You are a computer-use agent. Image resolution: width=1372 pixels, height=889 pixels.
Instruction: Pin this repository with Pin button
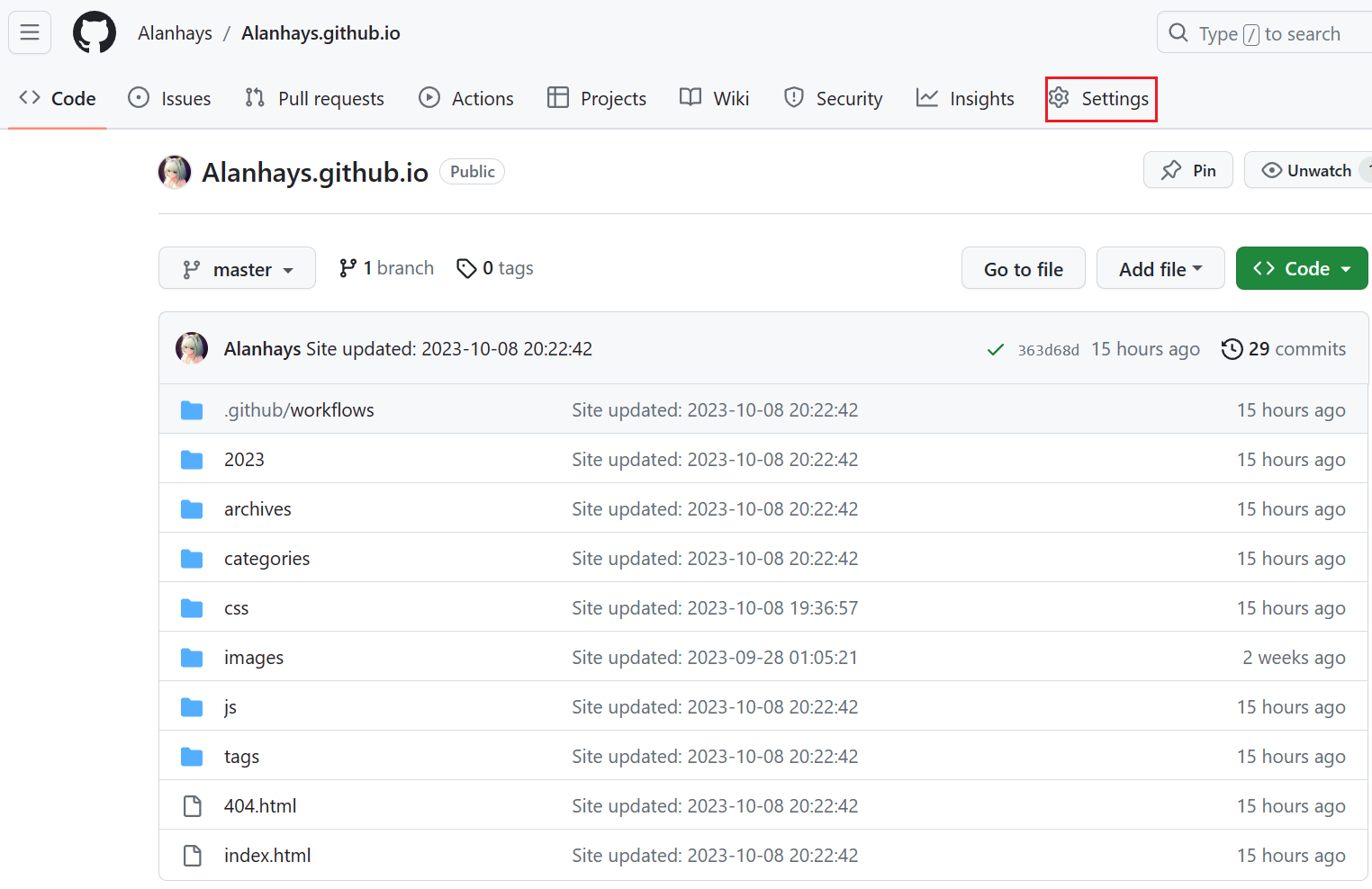1188,170
